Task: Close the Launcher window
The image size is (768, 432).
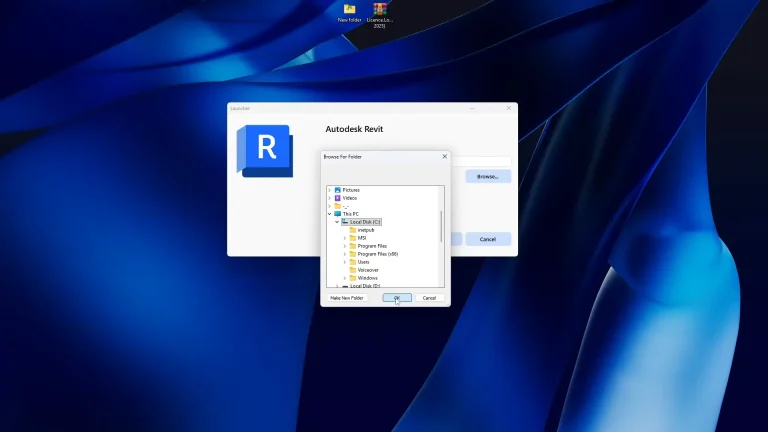Action: (508, 108)
